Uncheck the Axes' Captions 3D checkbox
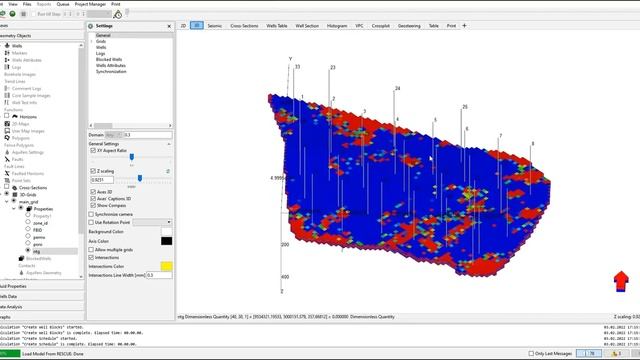Screen dimensions: 640x360 (93, 198)
